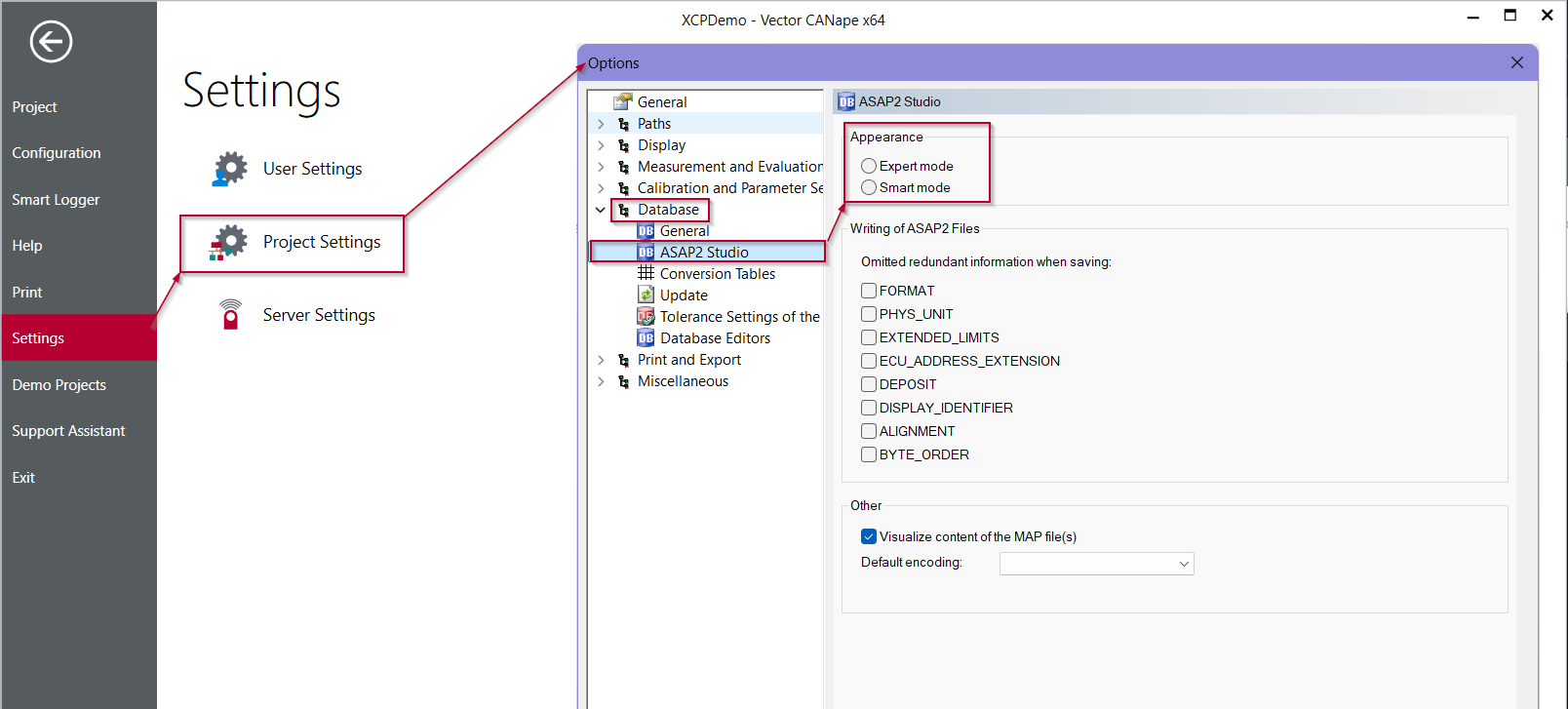Tick the EXTENDED_LIMITS checkbox
Screen dimensions: 1568x709
click(x=869, y=337)
